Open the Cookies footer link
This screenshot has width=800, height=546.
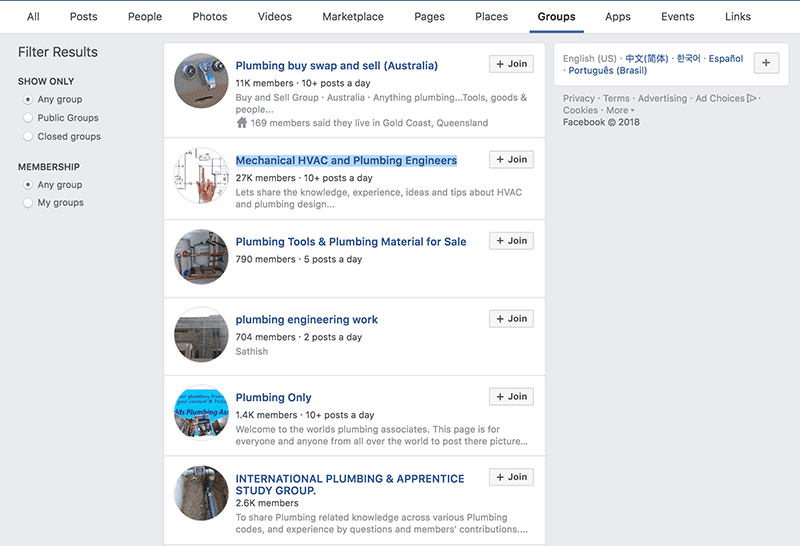tap(580, 110)
